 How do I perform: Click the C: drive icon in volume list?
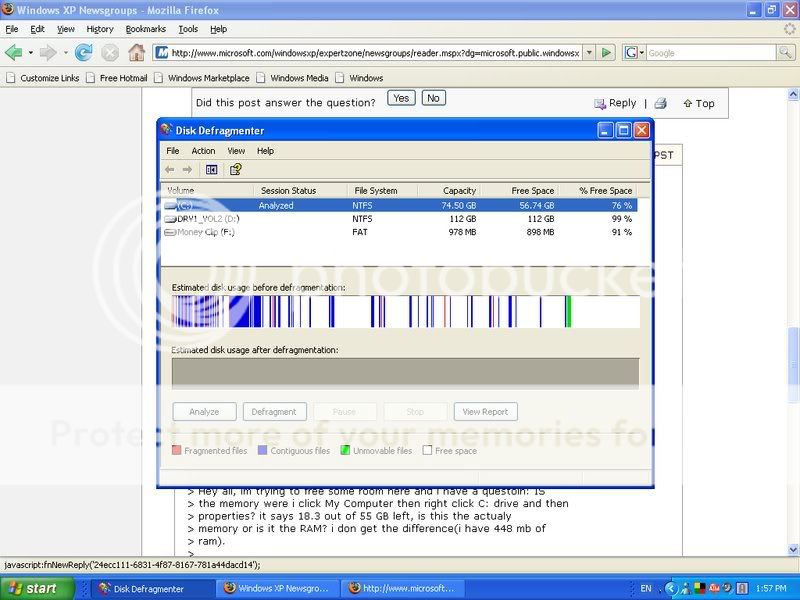170,206
